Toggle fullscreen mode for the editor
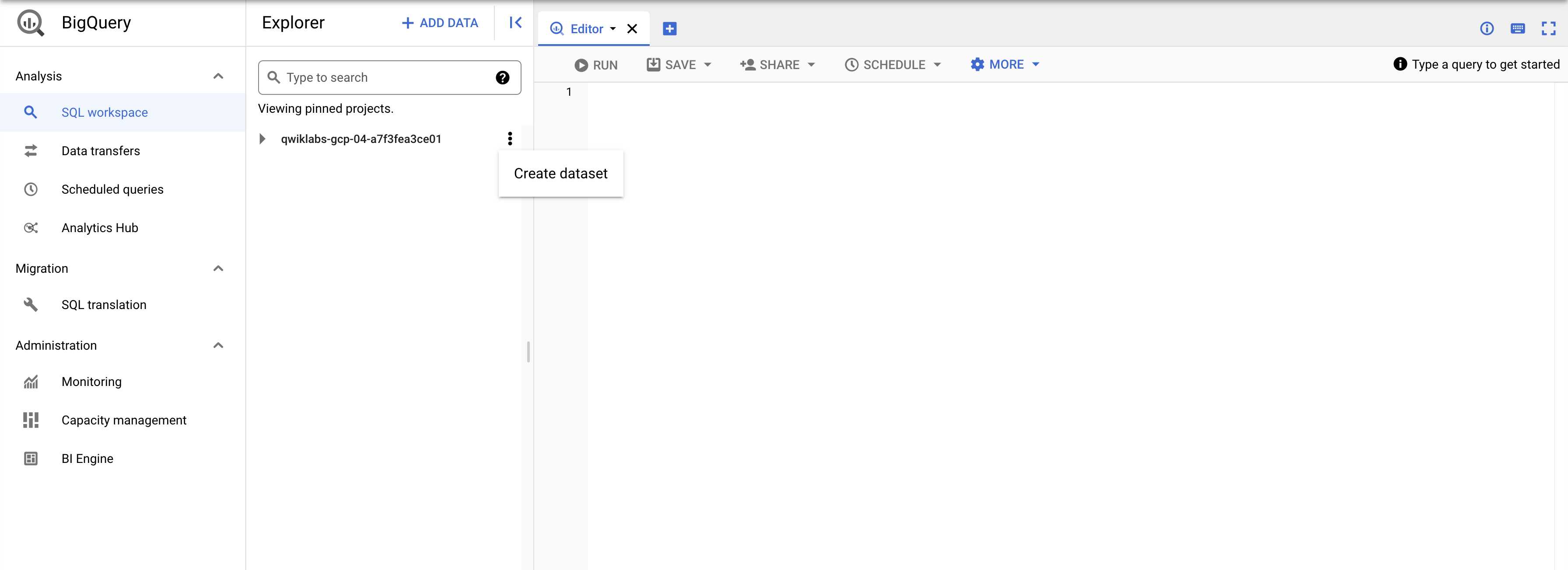The width and height of the screenshot is (1568, 570). click(x=1549, y=28)
